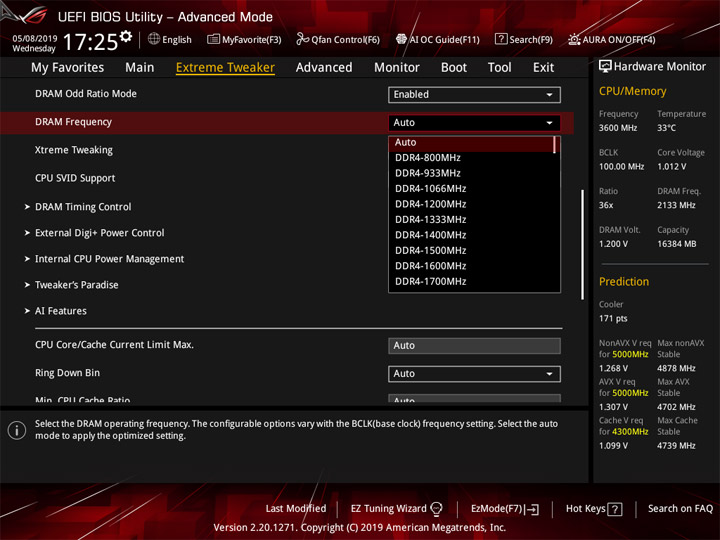Choose DDR4-1400MHz option
The height and width of the screenshot is (540, 720).
coord(472,235)
